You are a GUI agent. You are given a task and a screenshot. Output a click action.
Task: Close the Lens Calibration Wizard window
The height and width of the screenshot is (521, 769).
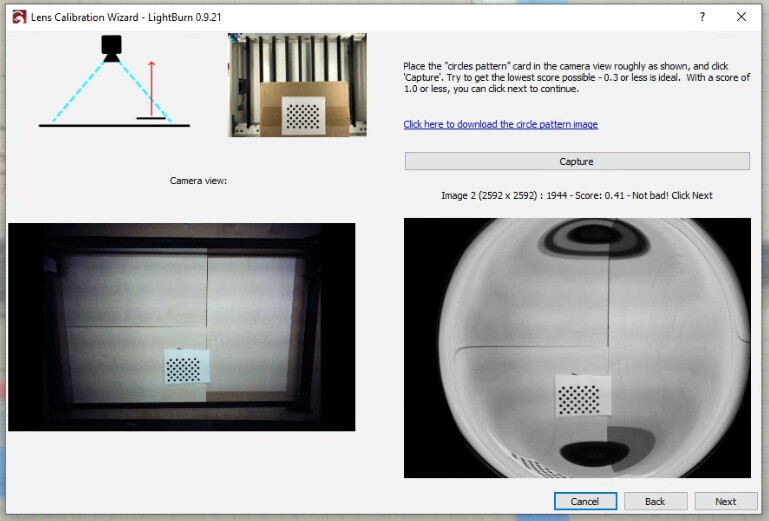click(x=741, y=17)
